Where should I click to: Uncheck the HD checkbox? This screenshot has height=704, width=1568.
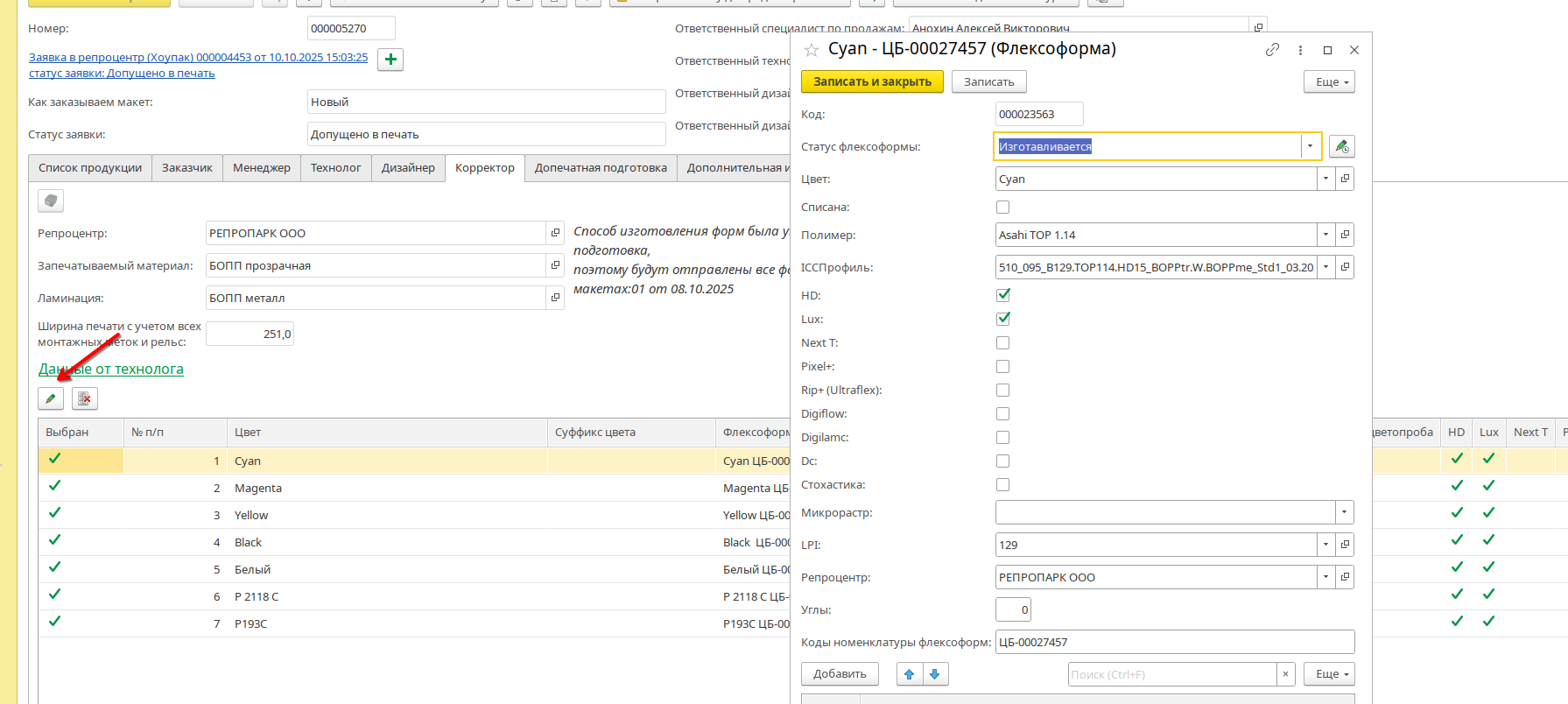click(x=1002, y=295)
